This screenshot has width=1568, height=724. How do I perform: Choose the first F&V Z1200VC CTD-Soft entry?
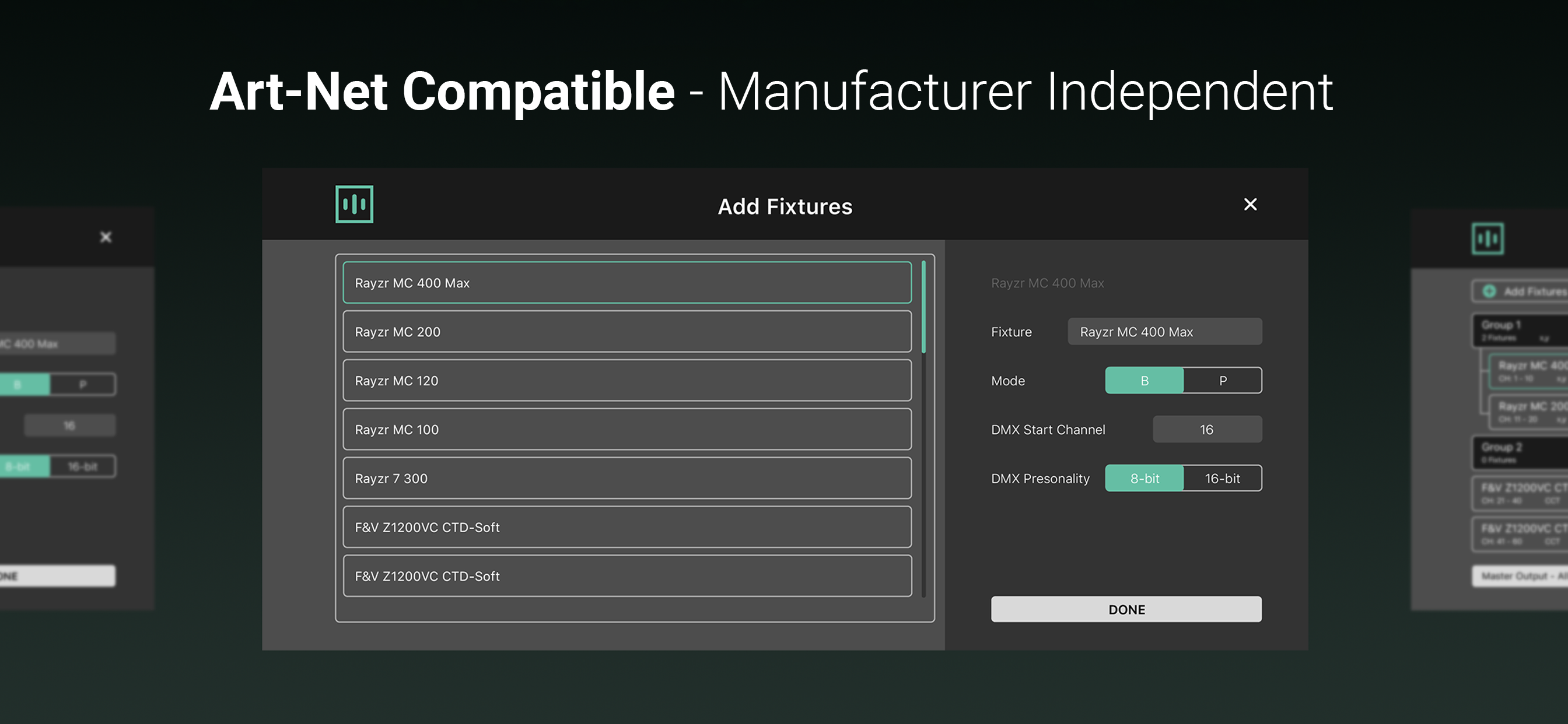click(x=627, y=527)
